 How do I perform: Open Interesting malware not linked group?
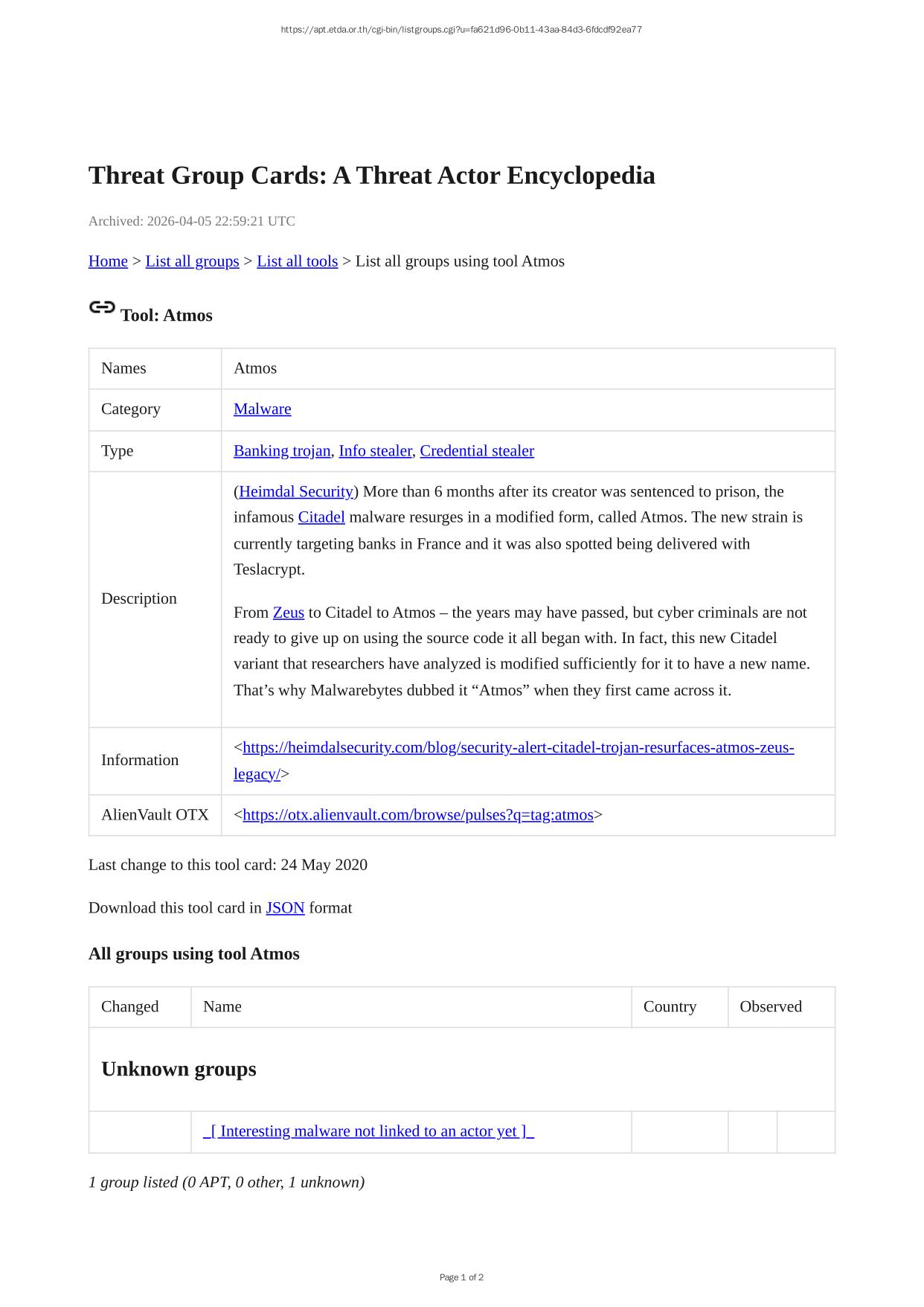[x=368, y=1131]
